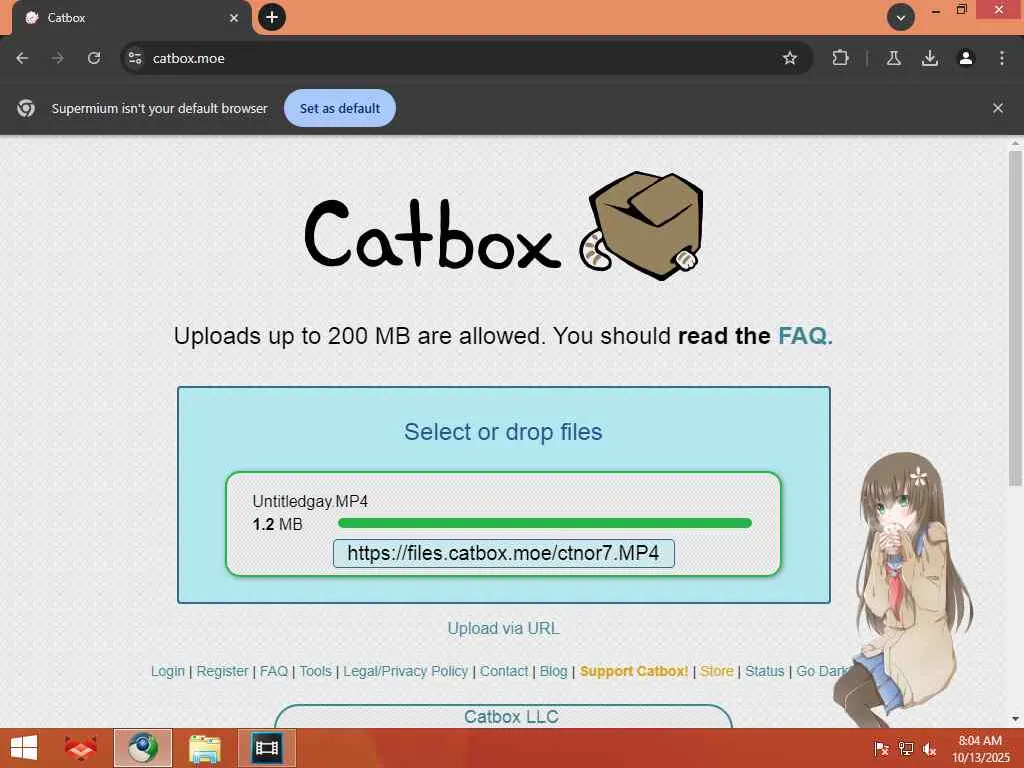Screen dimensions: 1024x768
Task: Open the Extensions puzzle icon
Action: (840, 58)
